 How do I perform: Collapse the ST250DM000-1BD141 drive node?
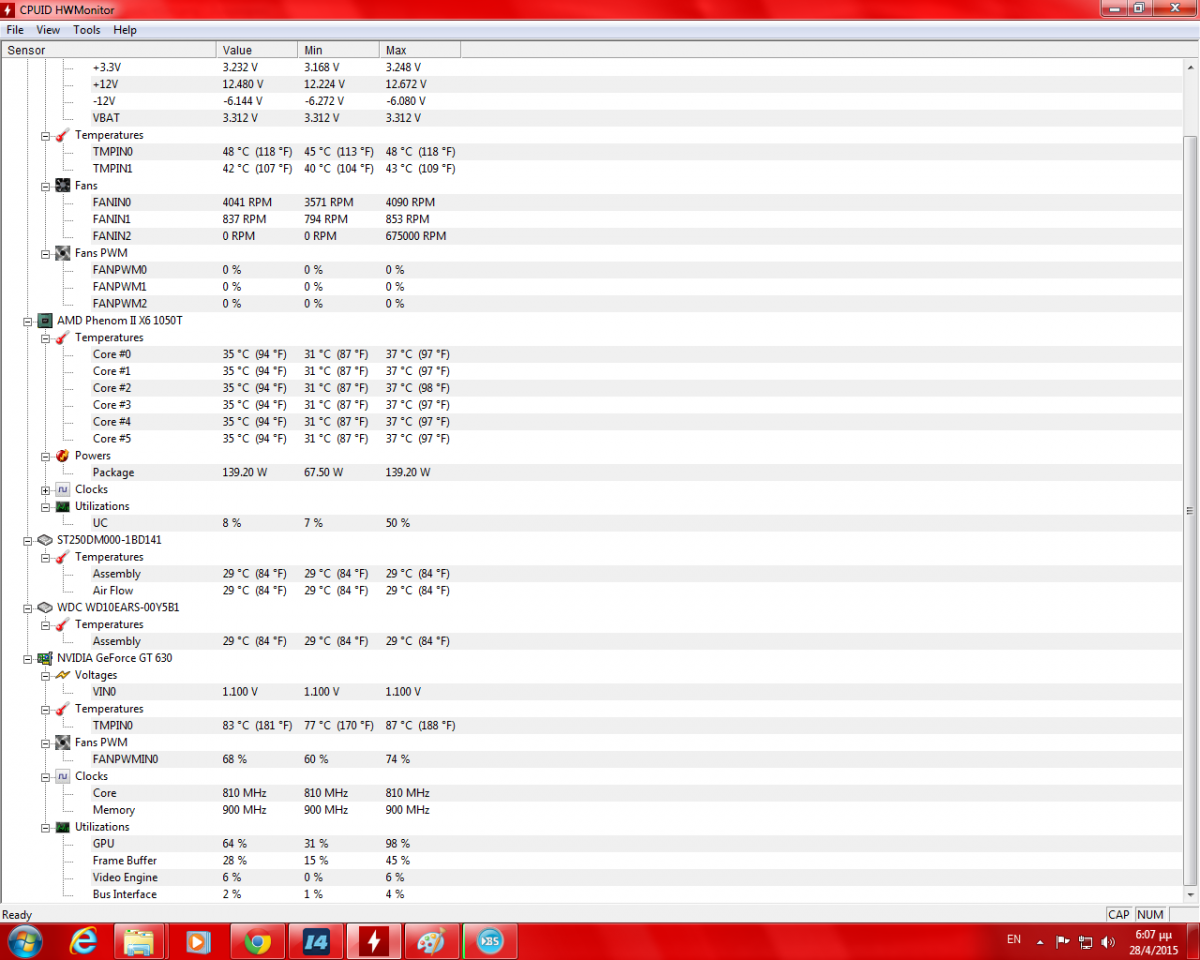(x=28, y=540)
